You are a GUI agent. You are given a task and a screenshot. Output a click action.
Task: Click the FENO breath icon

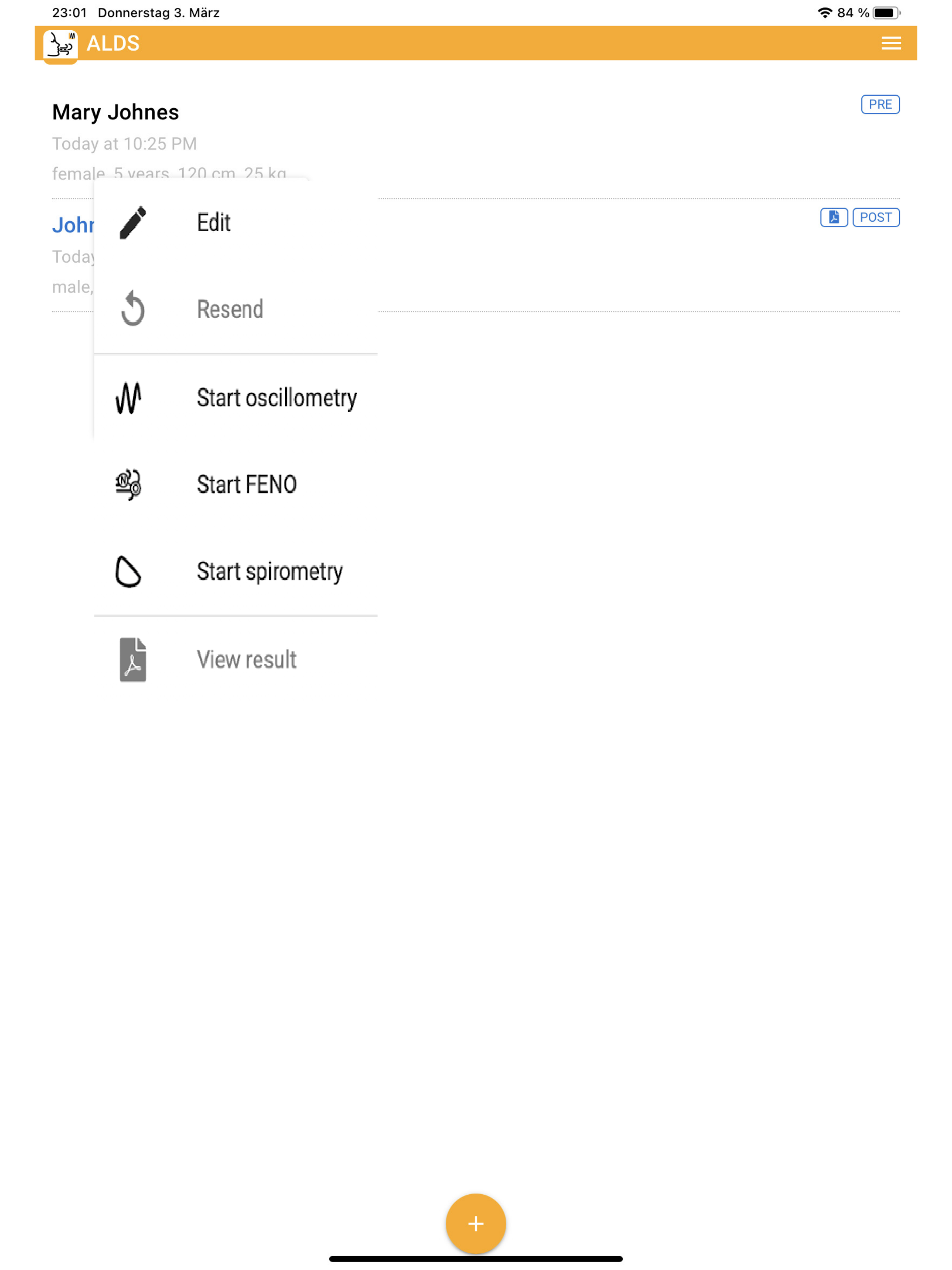(128, 484)
